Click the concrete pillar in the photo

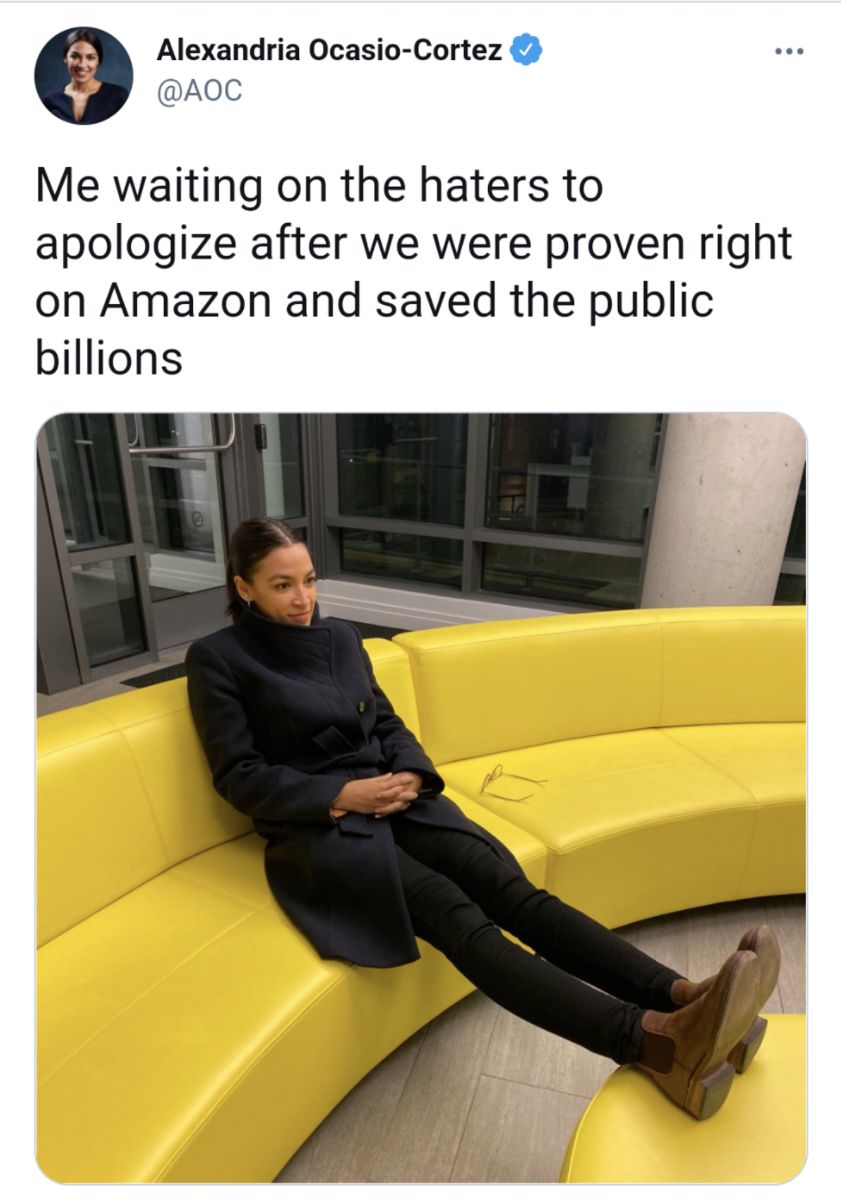721,510
